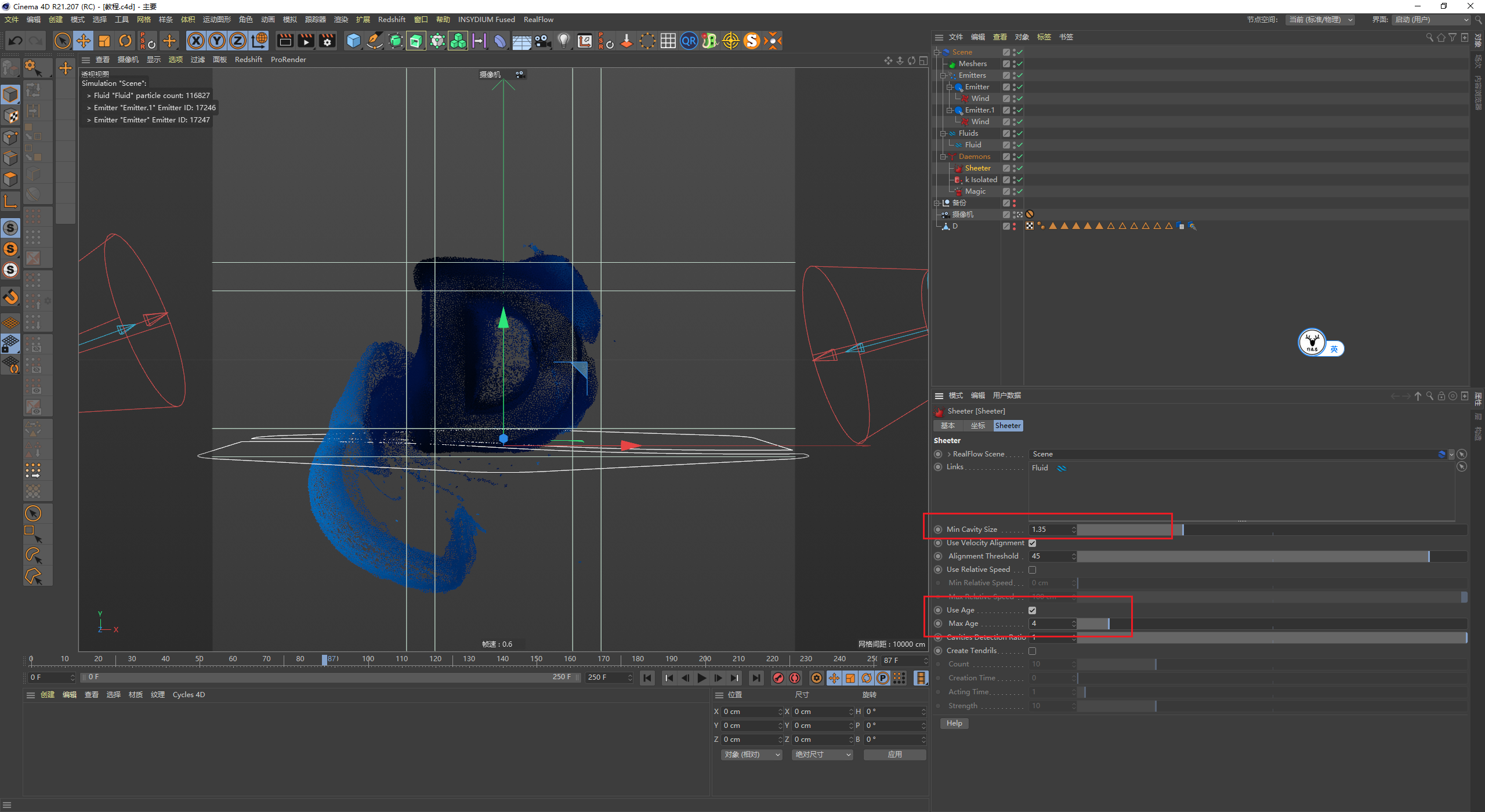This screenshot has width=1485, height=812.
Task: Click the 应用 apply button
Action: click(894, 755)
